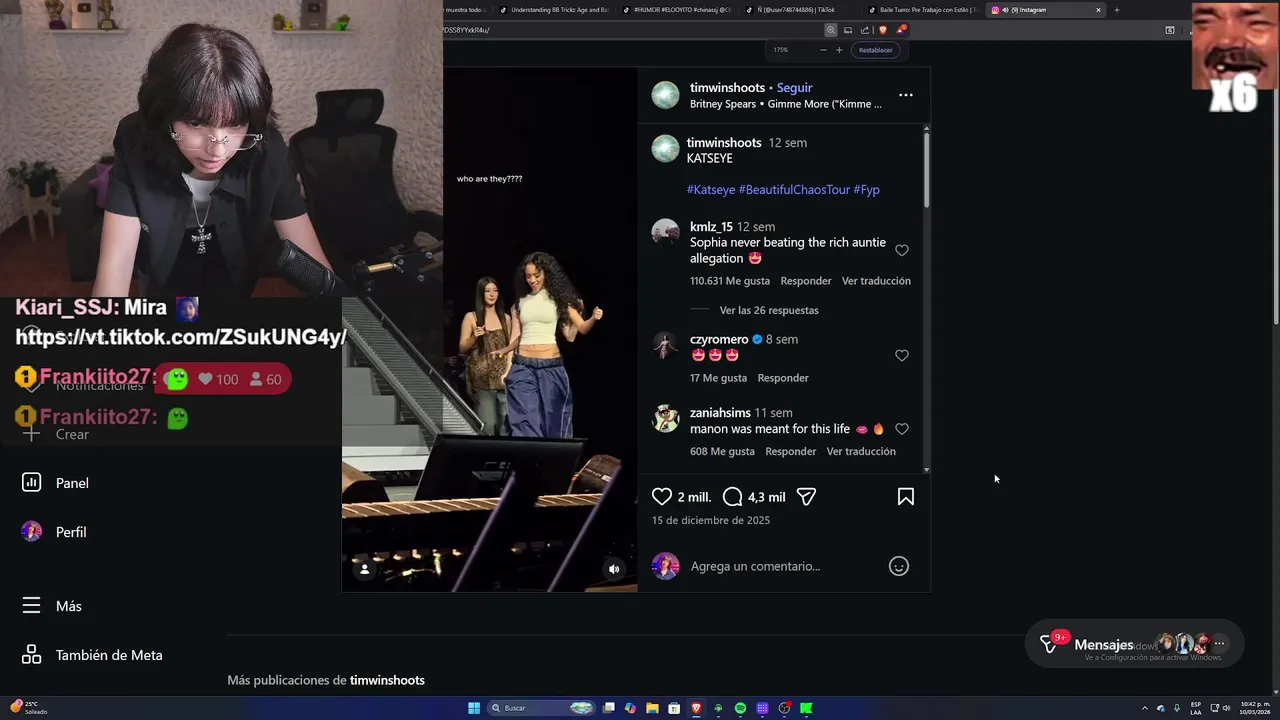Like the post with the heart icon
The width and height of the screenshot is (1280, 720).
(662, 497)
